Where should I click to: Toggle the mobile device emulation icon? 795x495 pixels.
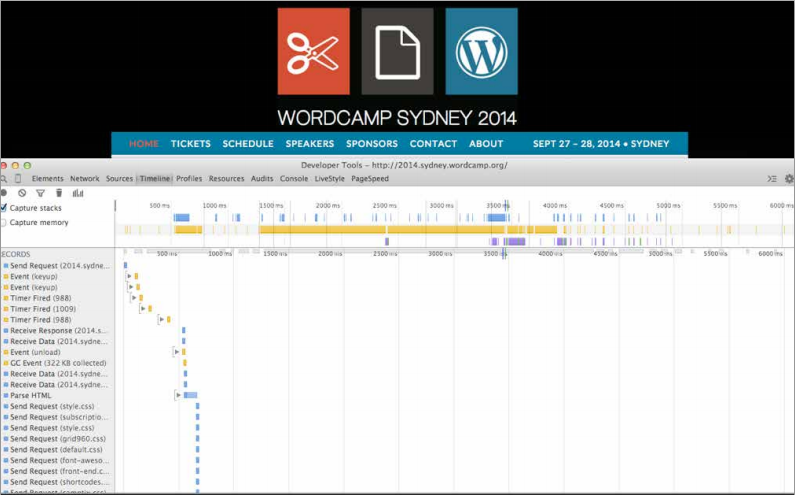pyautogui.click(x=18, y=179)
